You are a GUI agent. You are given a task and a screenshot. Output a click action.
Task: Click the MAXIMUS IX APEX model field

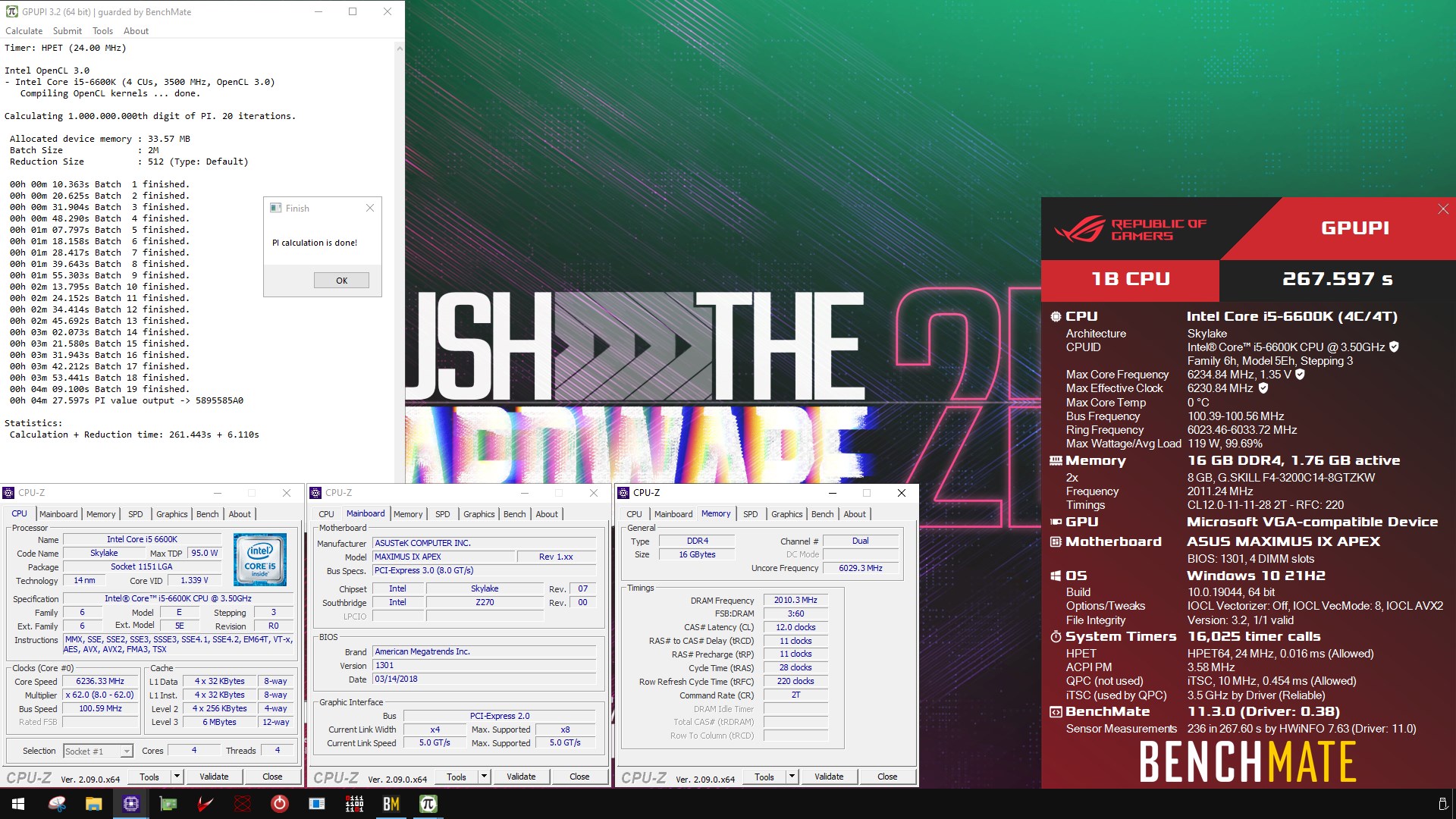pos(444,557)
